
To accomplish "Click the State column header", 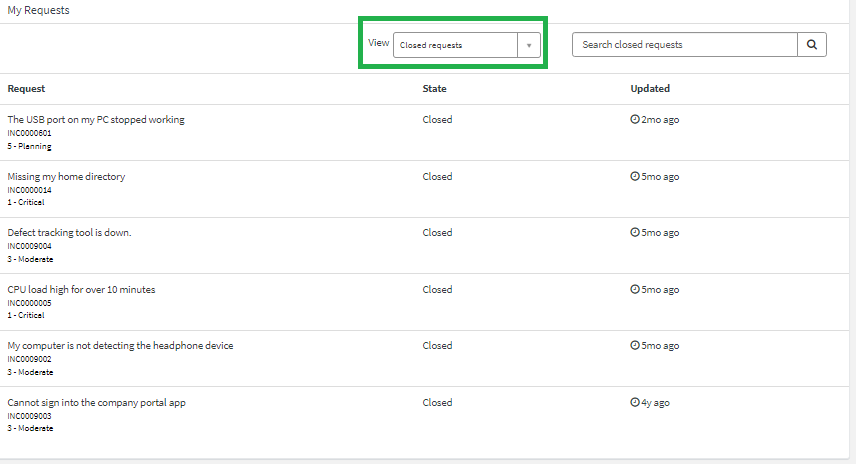I will point(435,88).
